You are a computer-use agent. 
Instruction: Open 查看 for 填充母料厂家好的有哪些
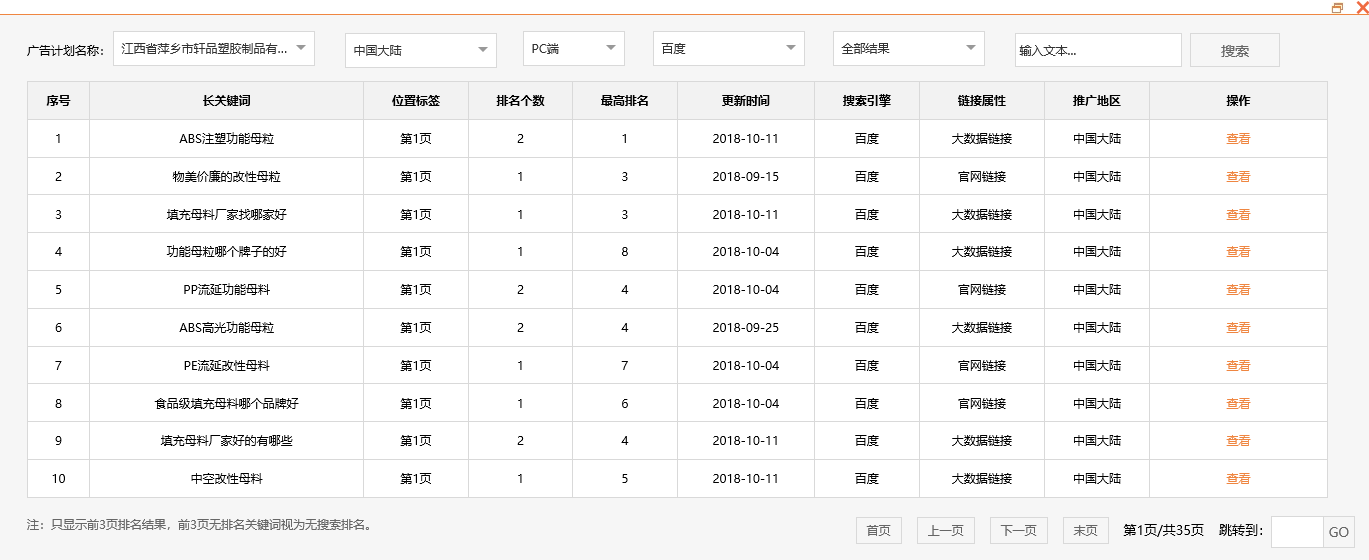1238,441
